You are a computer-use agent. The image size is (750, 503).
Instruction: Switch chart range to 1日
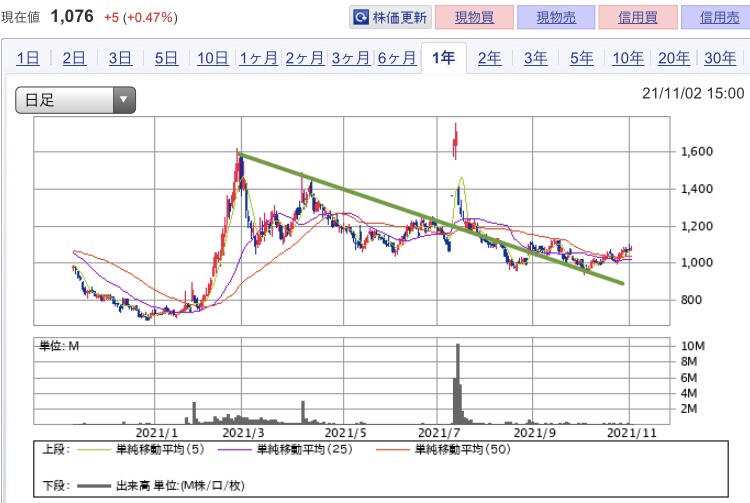(x=28, y=58)
